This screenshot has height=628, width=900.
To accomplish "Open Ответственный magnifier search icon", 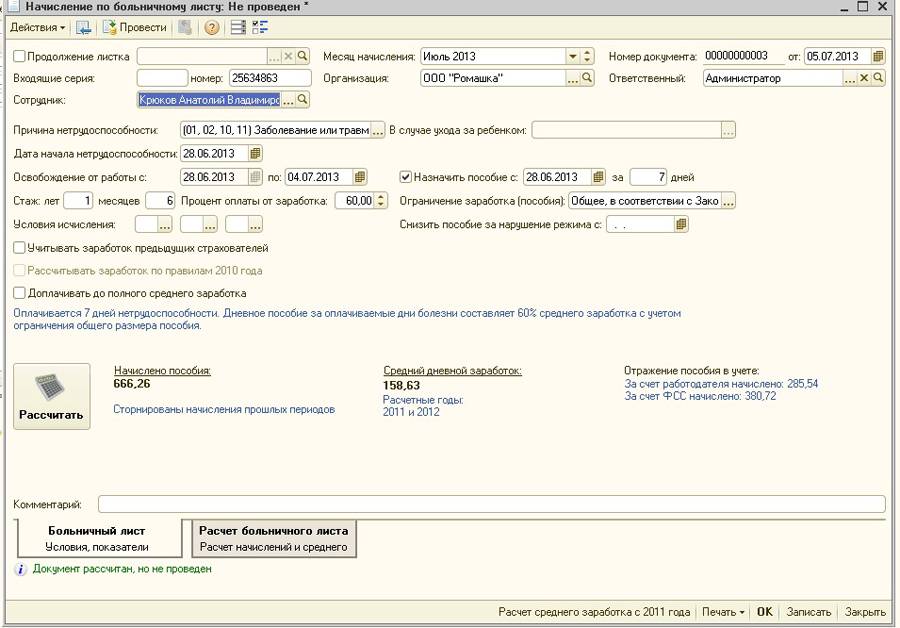I will click(x=878, y=78).
